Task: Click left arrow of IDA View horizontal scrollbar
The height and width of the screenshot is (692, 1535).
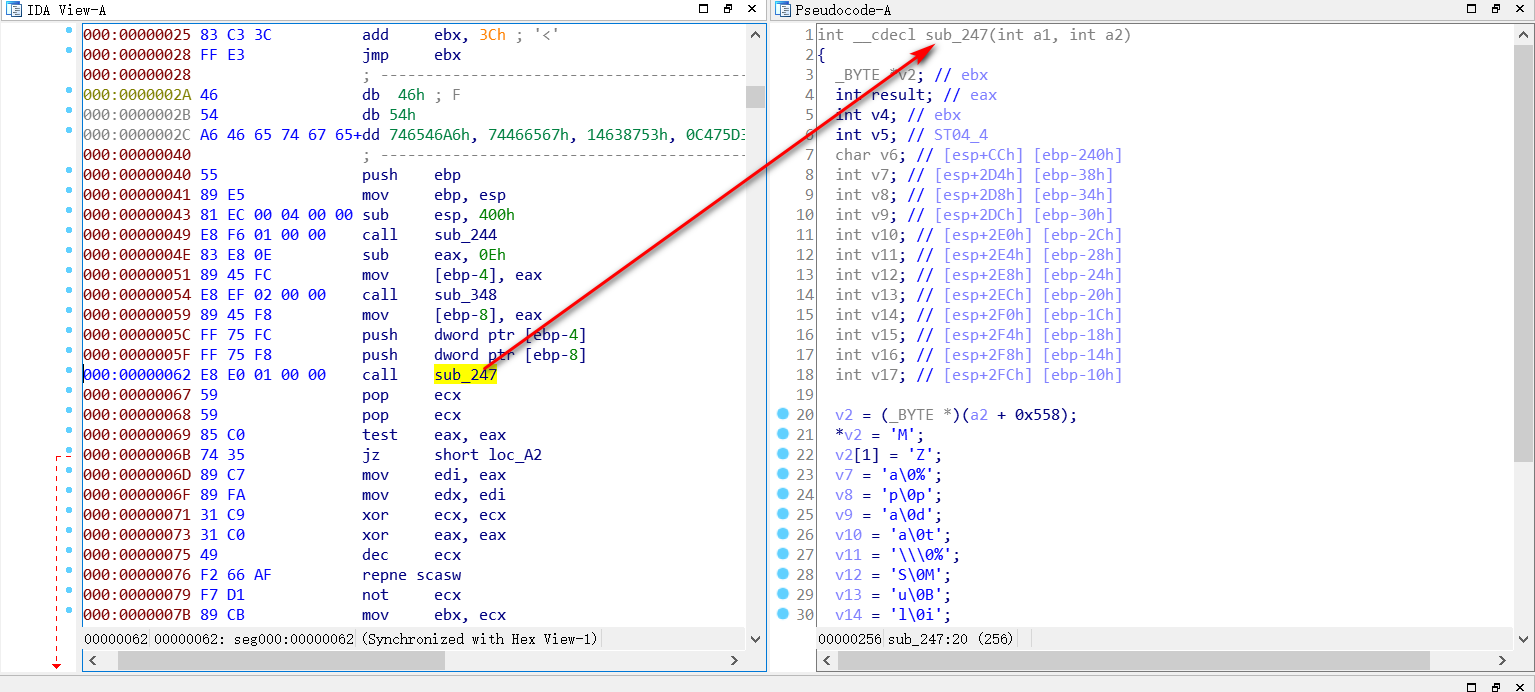Action: click(91, 661)
